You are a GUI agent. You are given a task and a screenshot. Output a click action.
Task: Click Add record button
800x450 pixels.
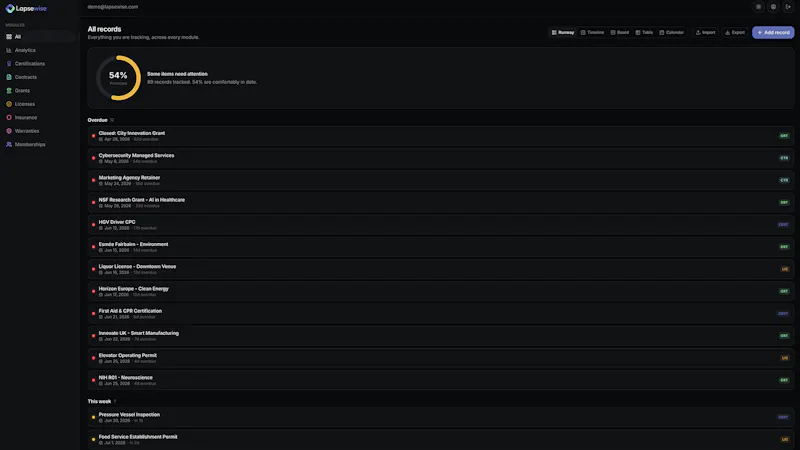[x=773, y=32]
